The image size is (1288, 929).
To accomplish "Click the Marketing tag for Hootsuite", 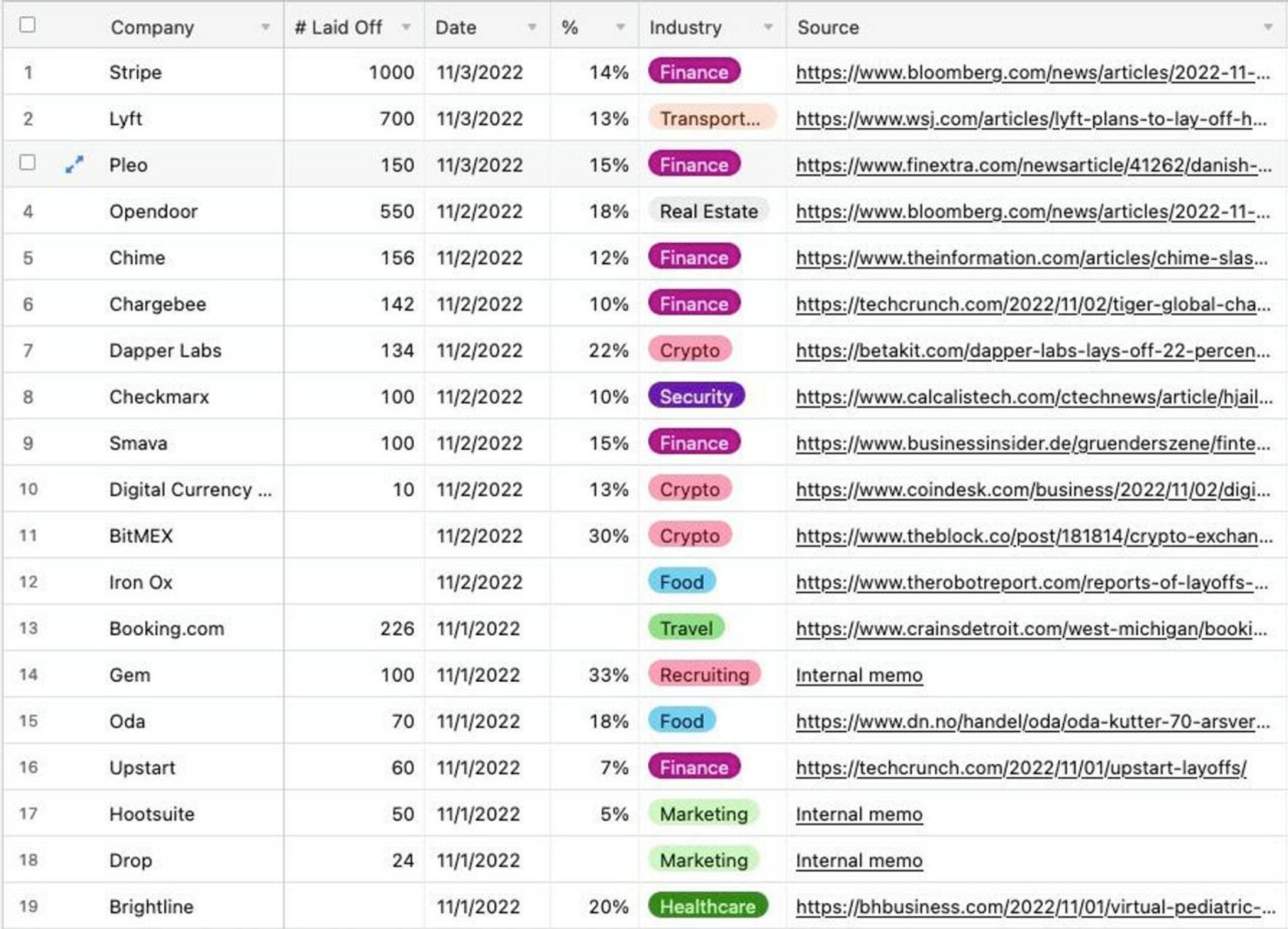I will click(x=704, y=813).
